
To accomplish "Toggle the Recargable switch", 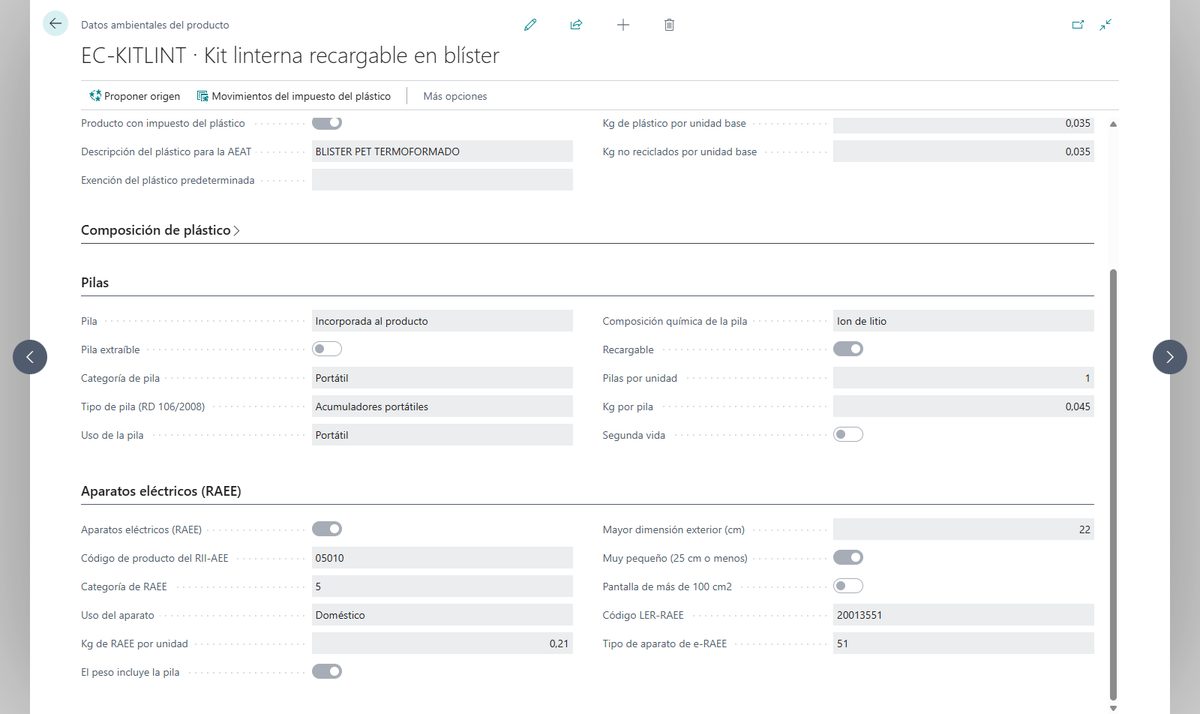I will click(848, 349).
